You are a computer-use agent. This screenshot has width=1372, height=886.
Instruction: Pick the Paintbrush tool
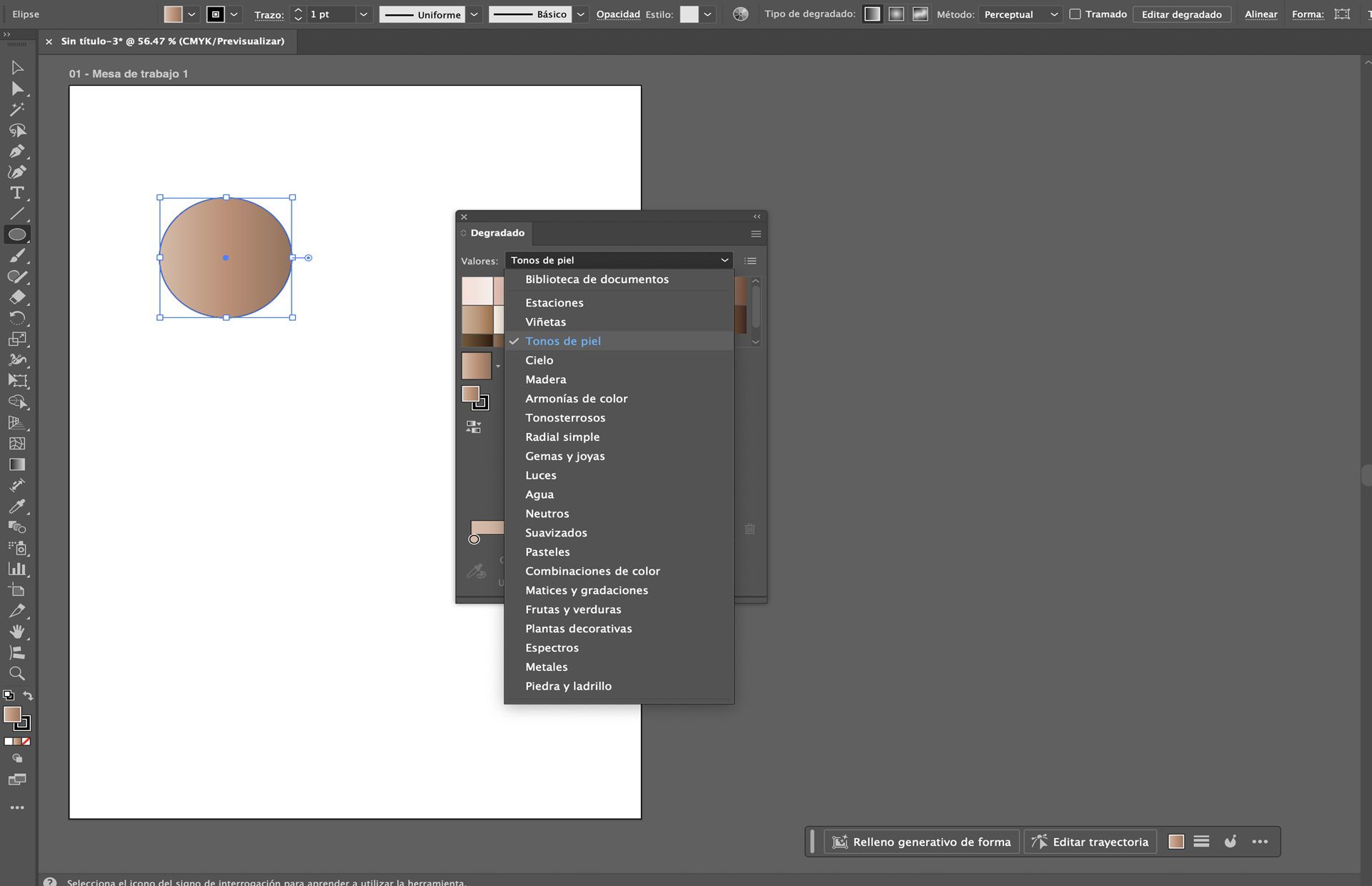(x=17, y=255)
